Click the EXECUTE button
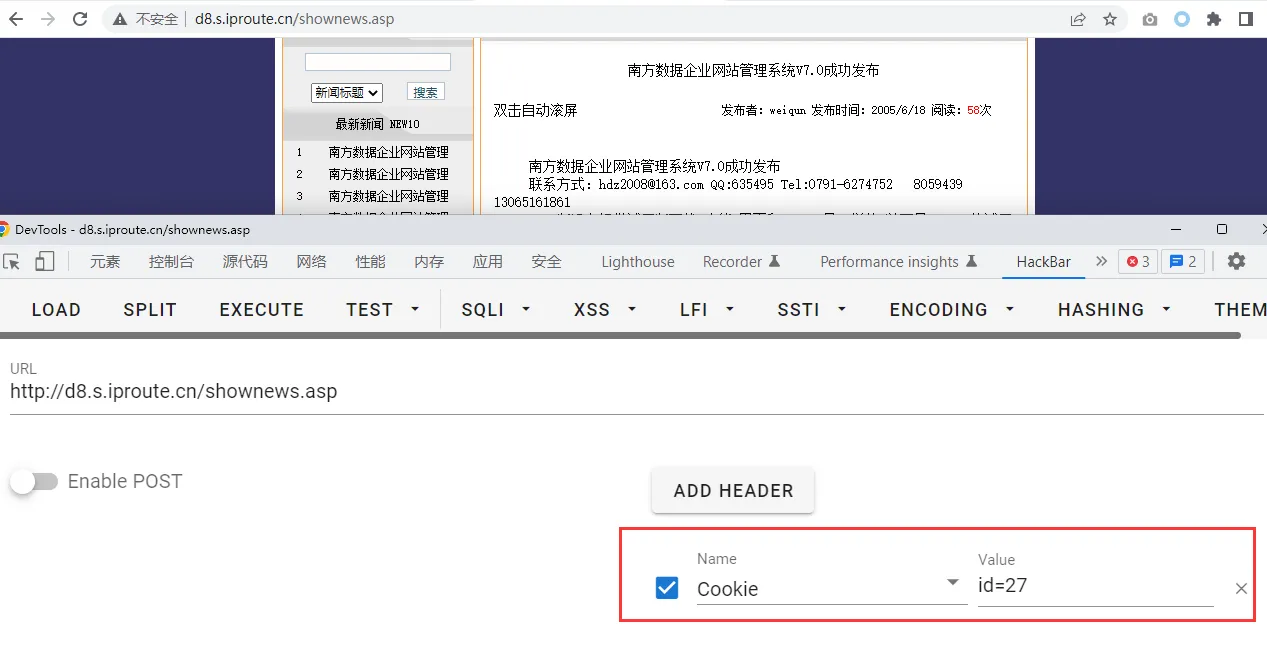Image resolution: width=1267 pixels, height=667 pixels. tap(261, 310)
